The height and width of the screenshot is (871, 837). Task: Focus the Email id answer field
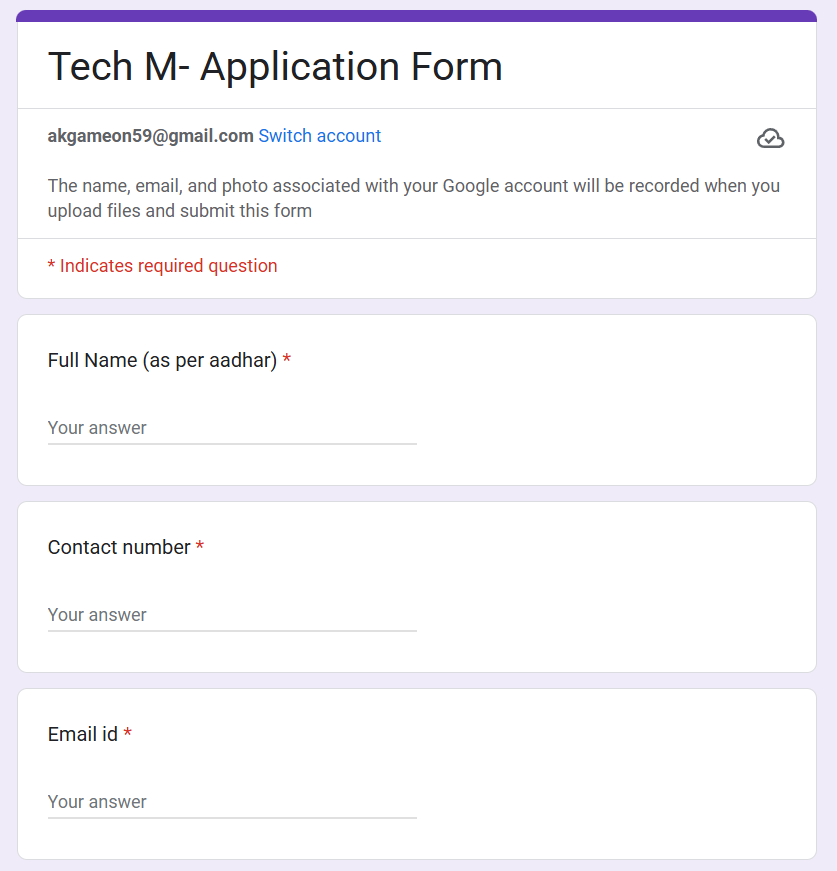232,802
